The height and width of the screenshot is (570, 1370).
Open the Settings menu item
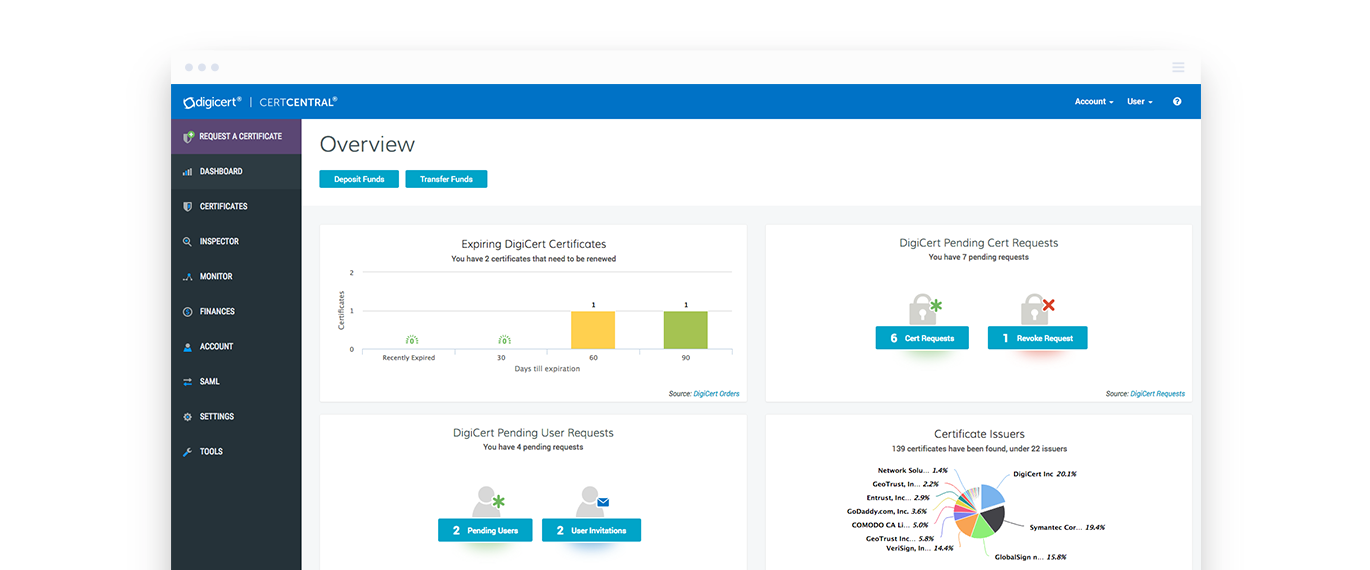click(236, 416)
